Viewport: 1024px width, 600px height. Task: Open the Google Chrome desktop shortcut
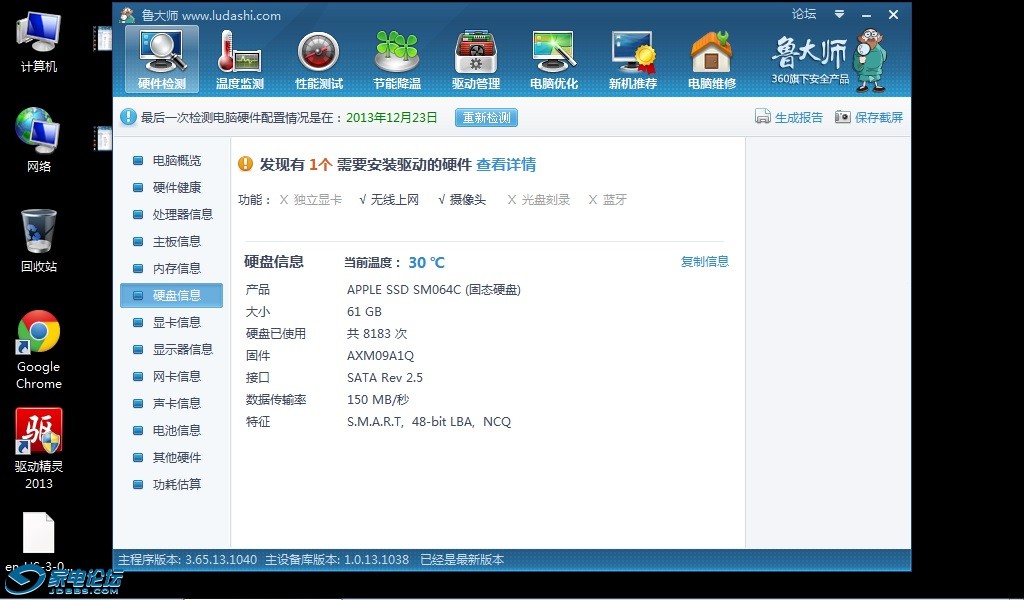coord(39,351)
